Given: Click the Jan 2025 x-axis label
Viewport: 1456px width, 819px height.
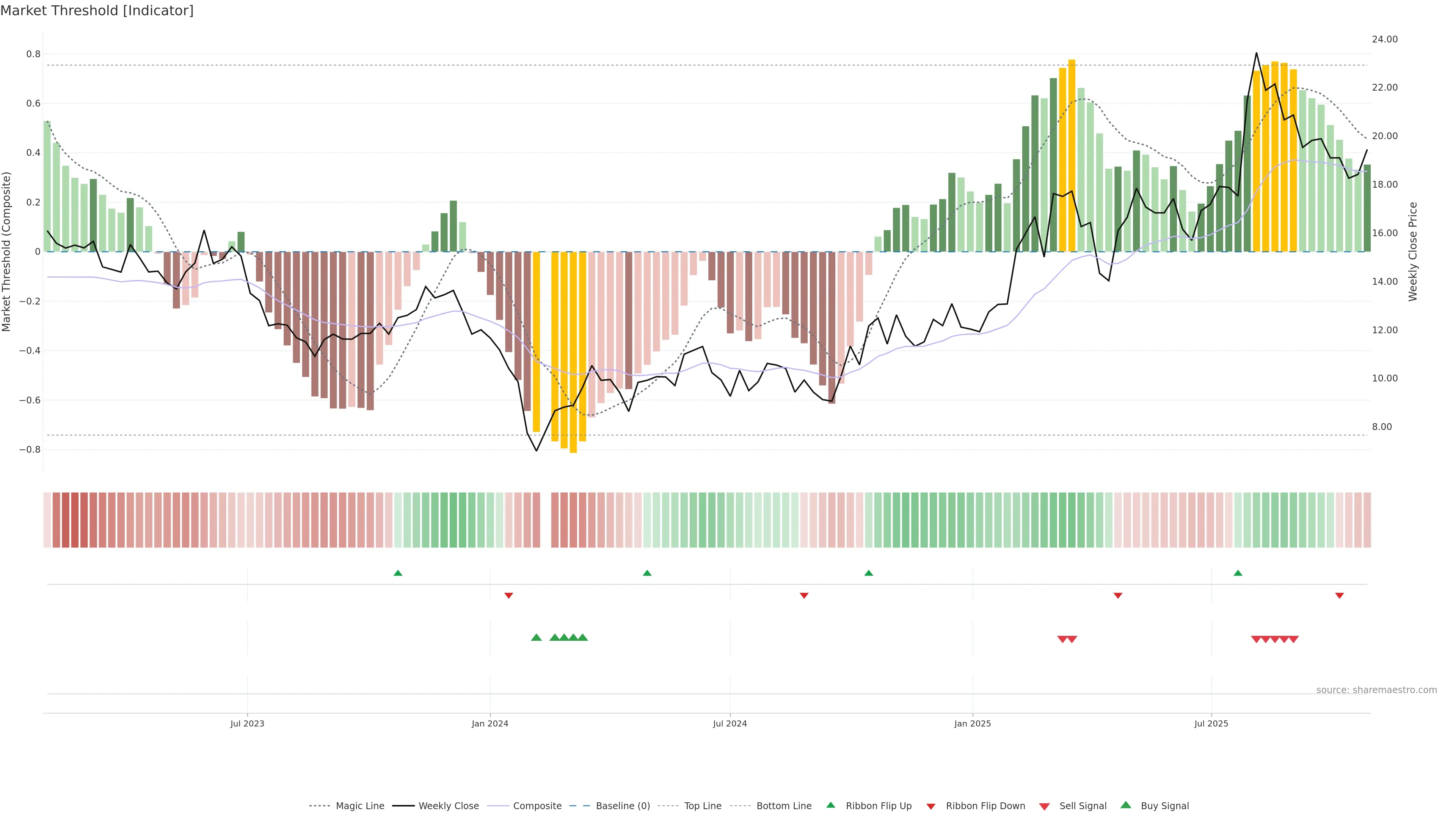Looking at the screenshot, I should point(972,723).
